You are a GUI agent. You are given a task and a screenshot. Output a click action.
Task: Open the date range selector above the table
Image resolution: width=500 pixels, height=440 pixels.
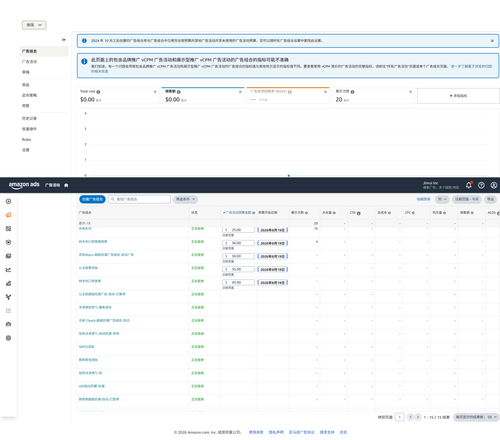467,199
